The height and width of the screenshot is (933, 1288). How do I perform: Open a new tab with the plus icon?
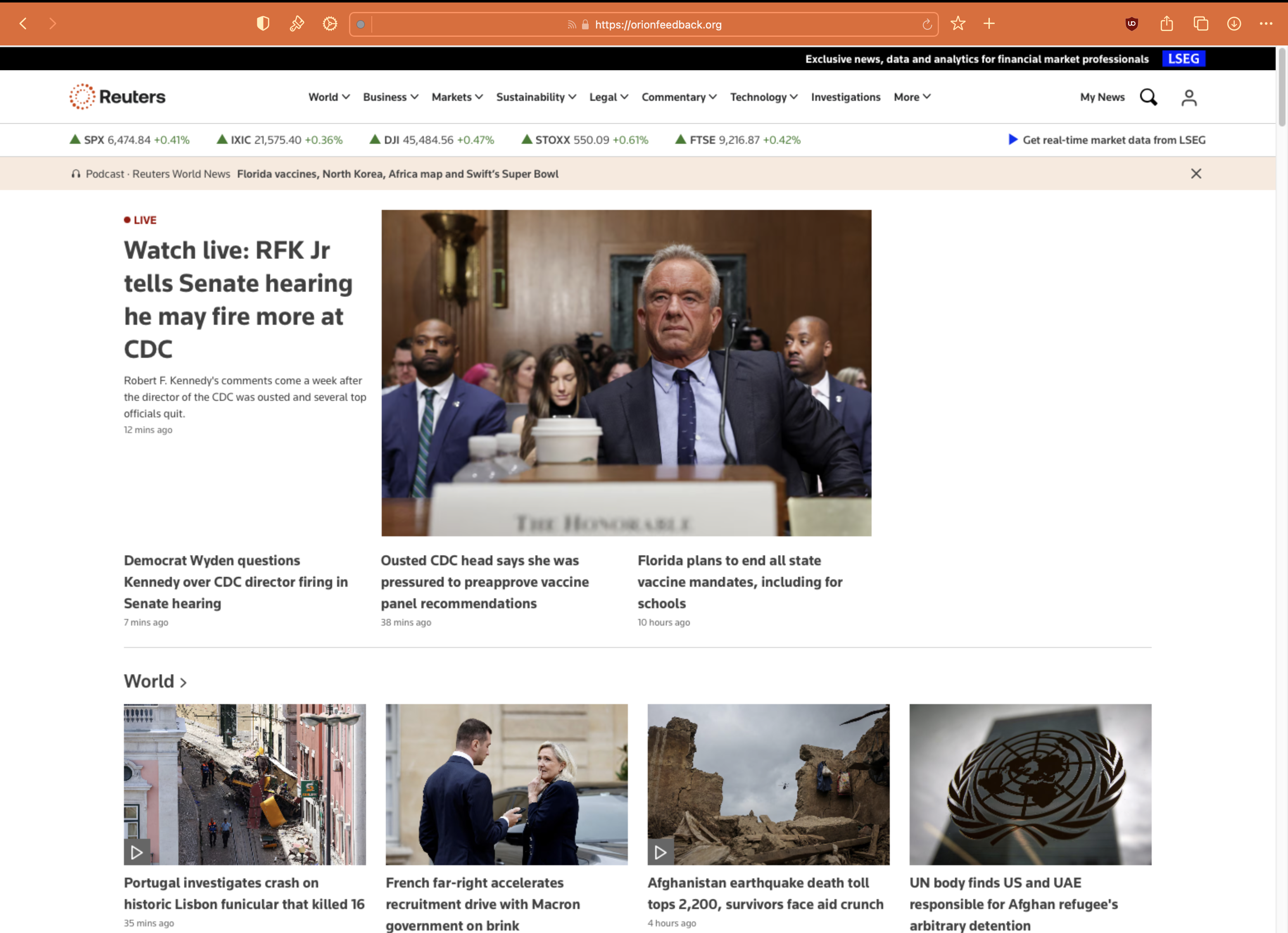tap(989, 24)
